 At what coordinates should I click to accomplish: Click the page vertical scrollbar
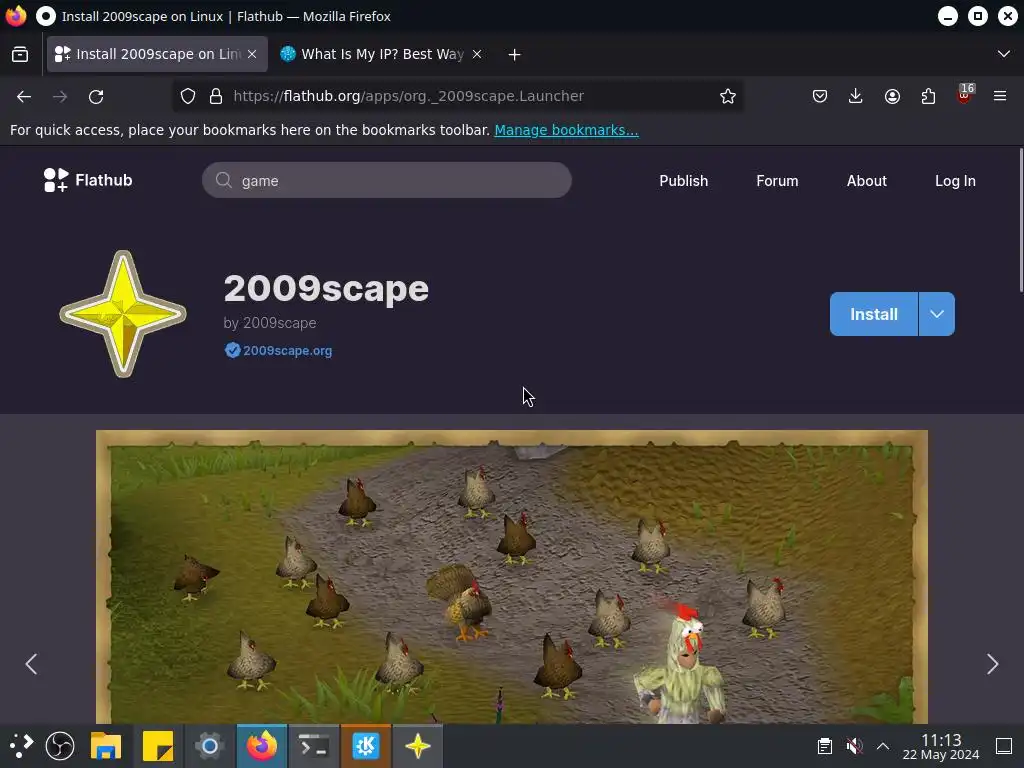pos(1020,221)
